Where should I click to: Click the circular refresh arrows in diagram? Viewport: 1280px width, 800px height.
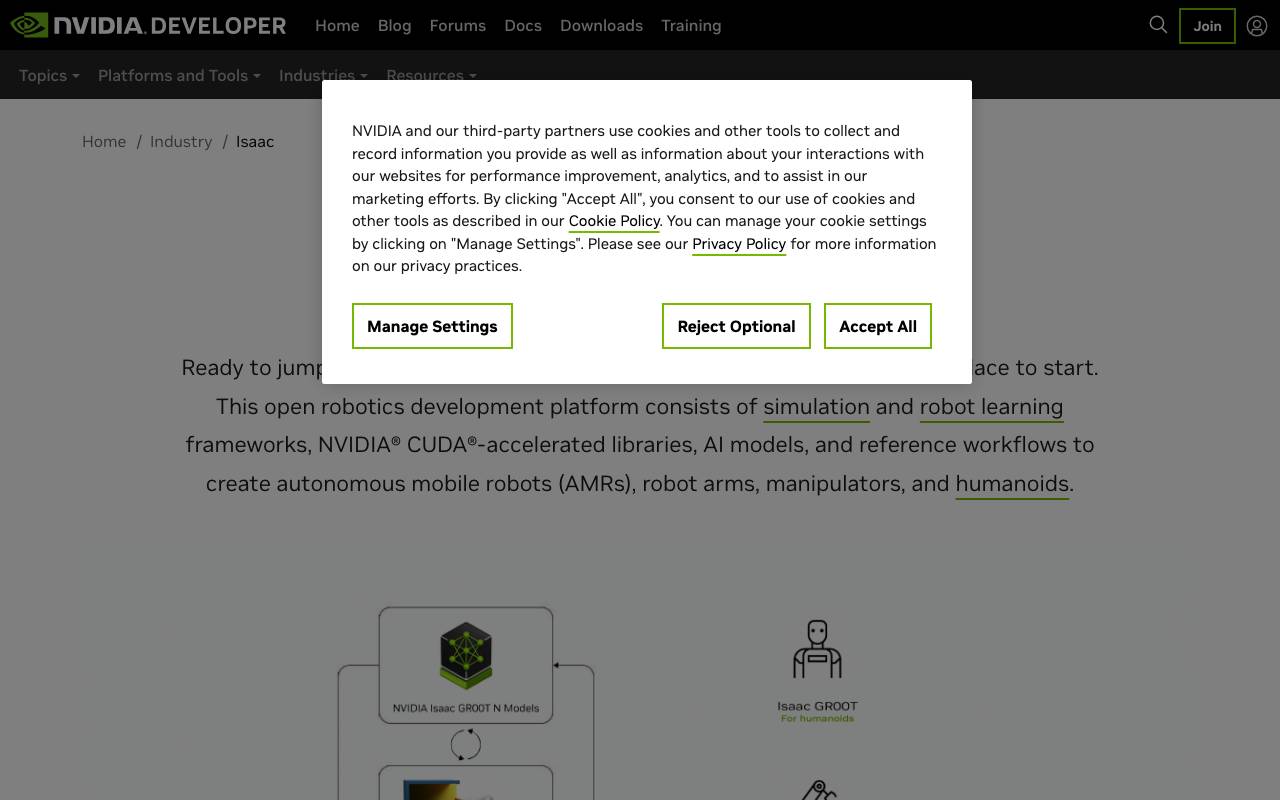point(466,744)
